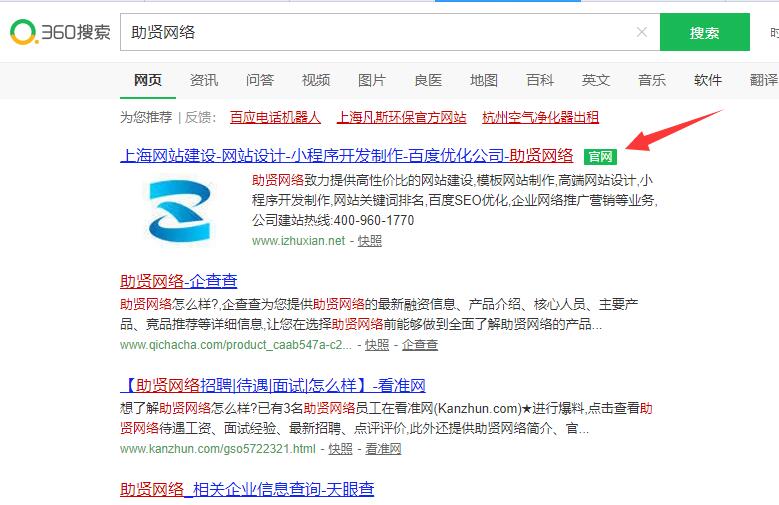Screen dimensions: 779x505
Task: Open recommended link 杭州空气净化器出租
Action: coord(541,117)
